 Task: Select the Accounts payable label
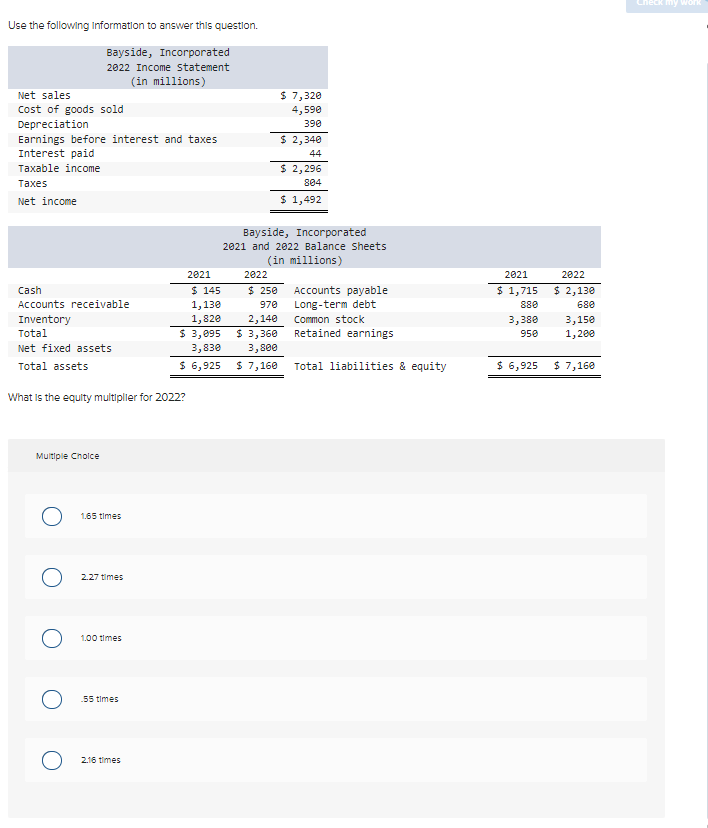point(341,290)
